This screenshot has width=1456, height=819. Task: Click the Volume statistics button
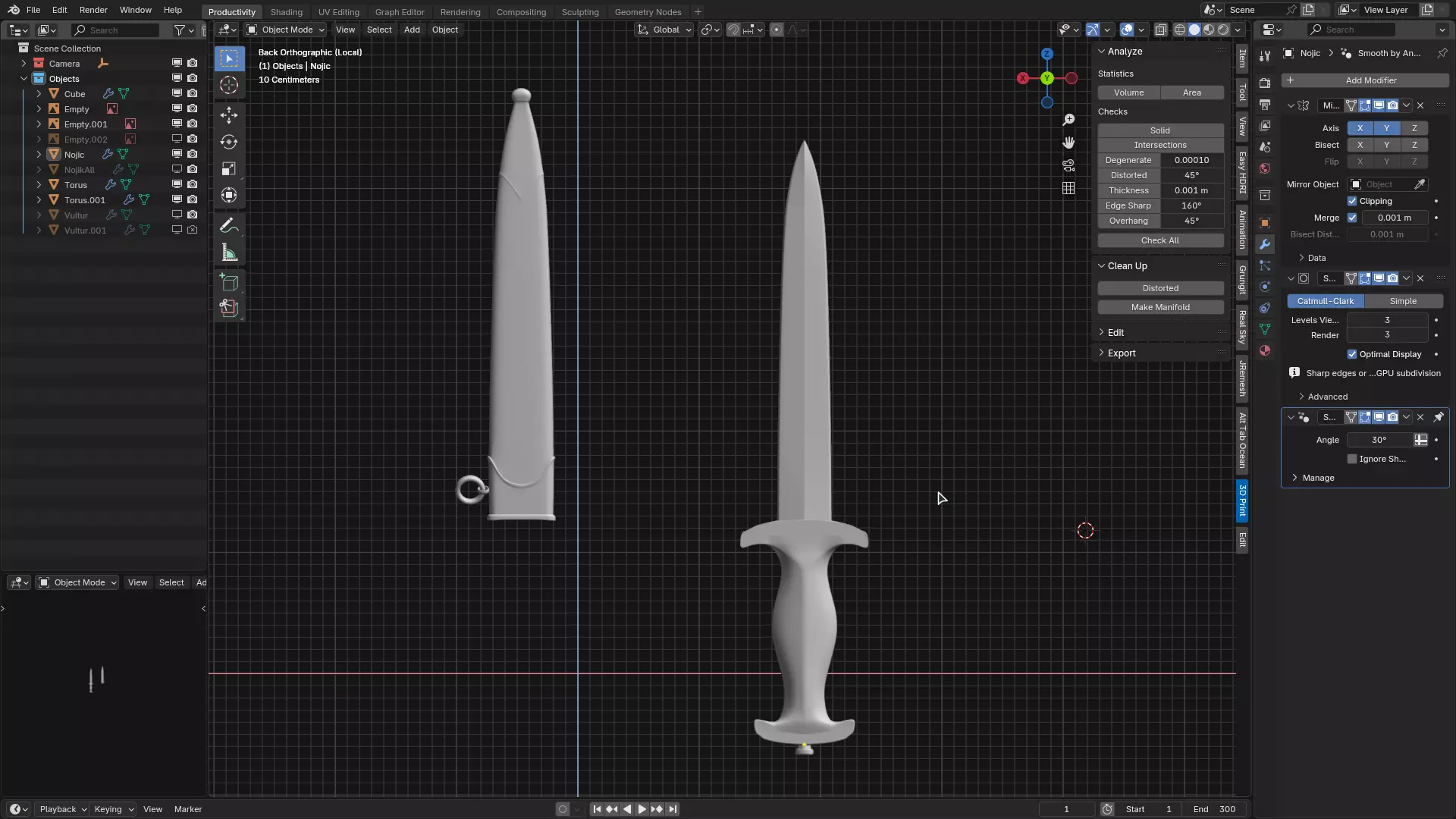pos(1129,93)
